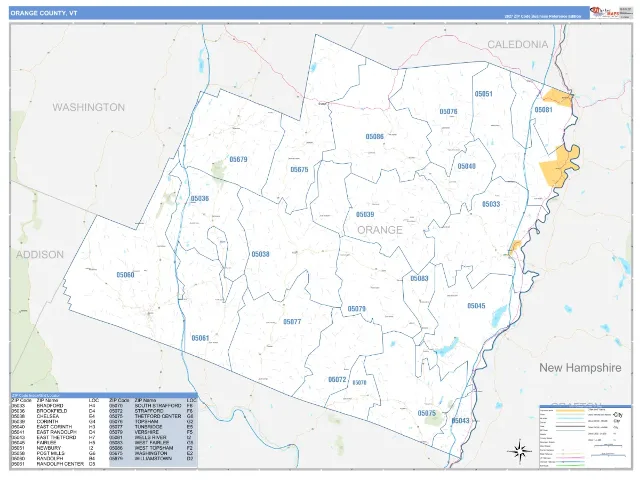640x480 pixels.
Task: Select ZIP code label 05070 on the map
Action: [x=359, y=382]
